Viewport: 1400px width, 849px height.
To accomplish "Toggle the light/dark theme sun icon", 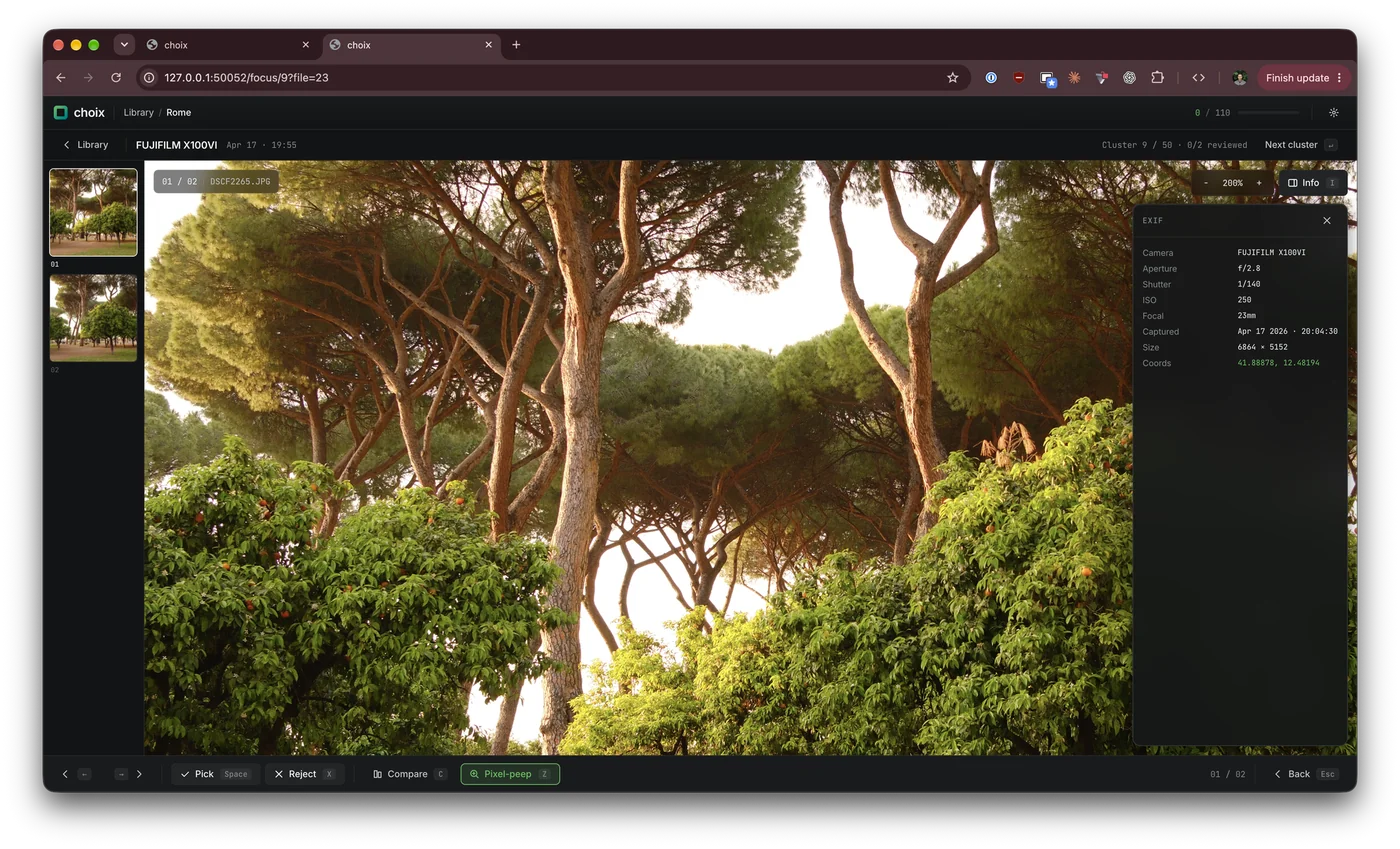I will click(x=1333, y=113).
